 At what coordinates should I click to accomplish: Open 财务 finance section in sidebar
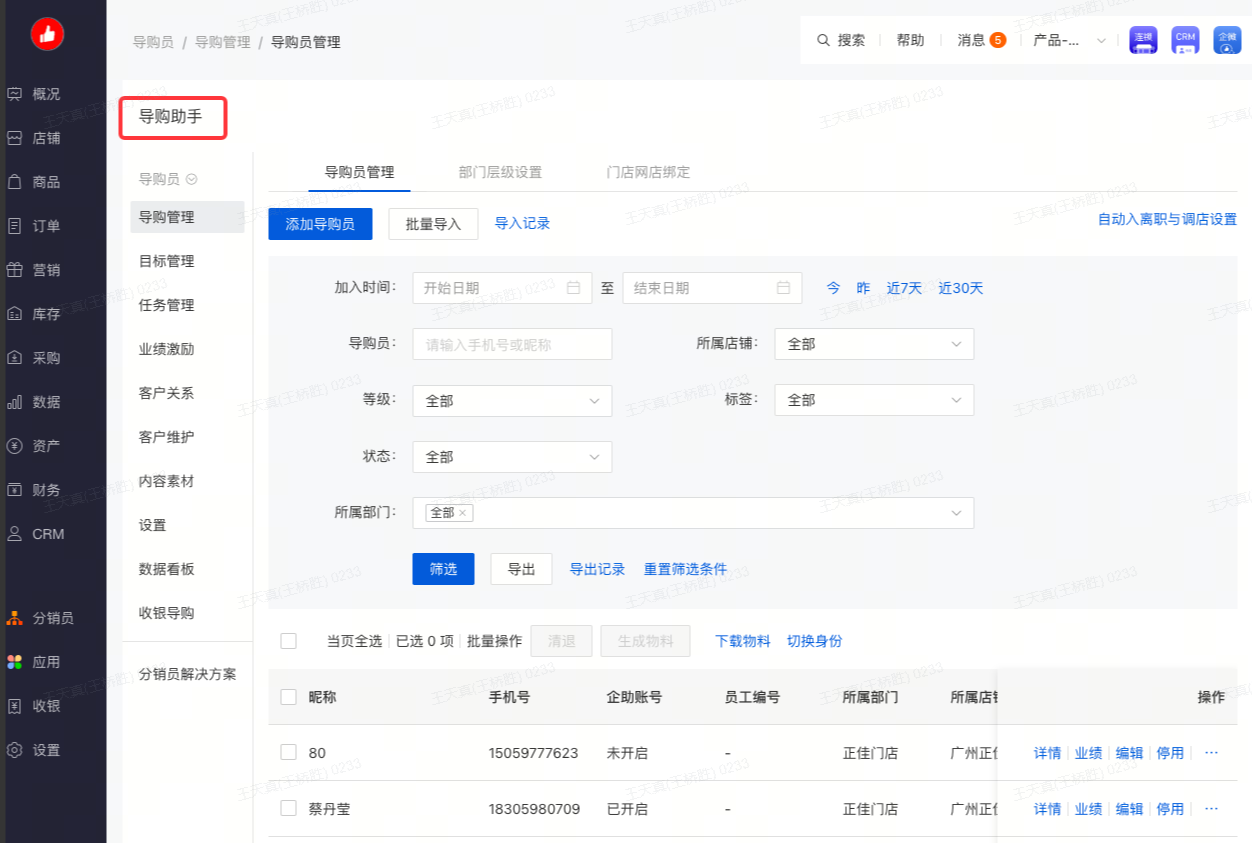tap(34, 490)
